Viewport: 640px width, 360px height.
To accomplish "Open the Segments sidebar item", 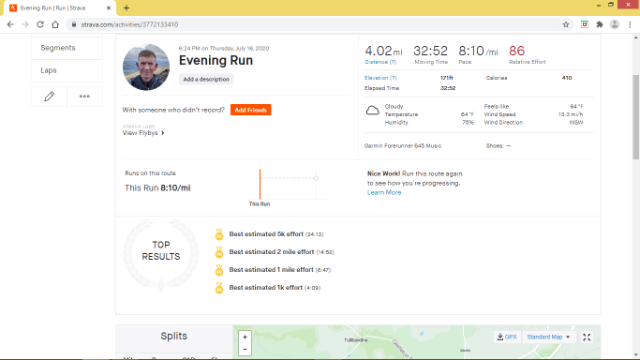I will (67, 48).
